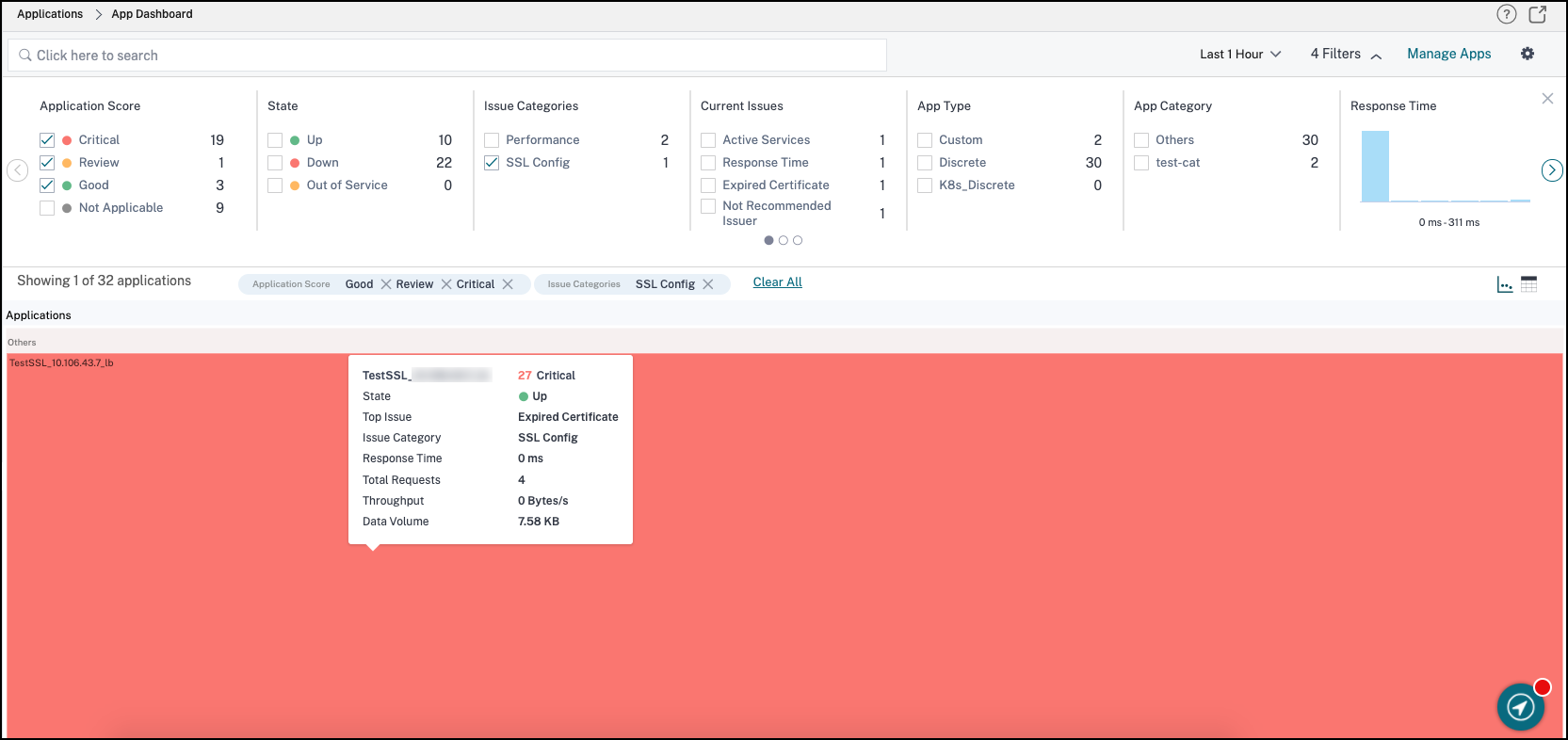
Task: Switch to scatter plot view icon
Action: (1505, 284)
